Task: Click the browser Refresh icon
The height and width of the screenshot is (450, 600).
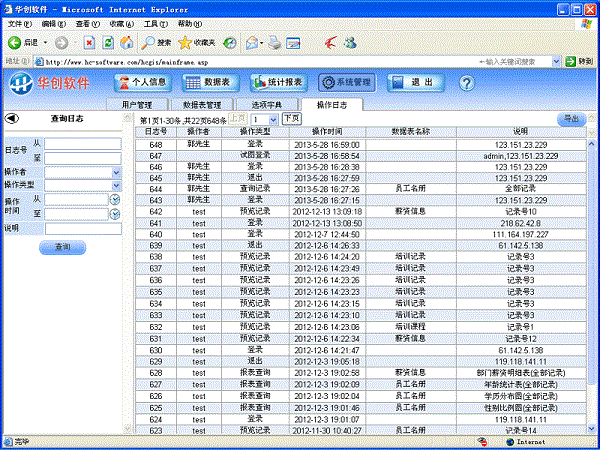Action: point(108,42)
